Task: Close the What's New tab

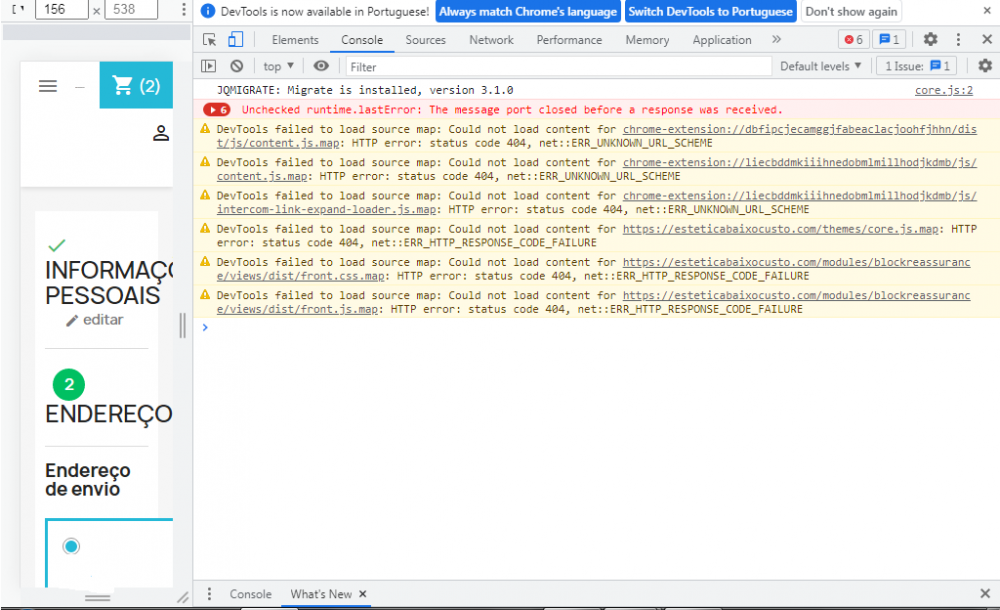Action: click(362, 594)
